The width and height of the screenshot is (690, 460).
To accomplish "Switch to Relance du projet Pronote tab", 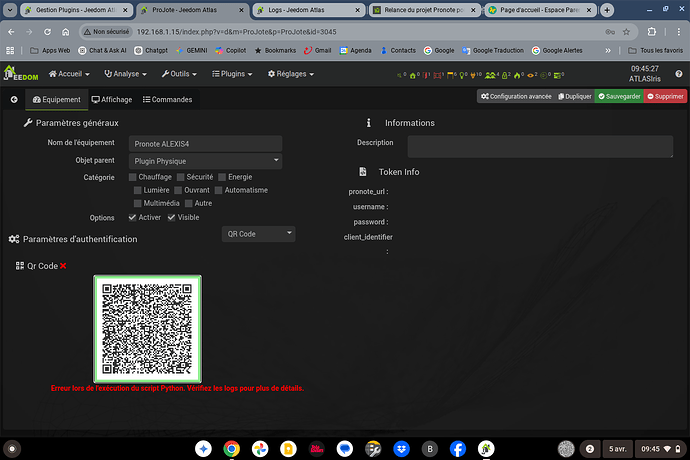I will pyautogui.click(x=424, y=10).
